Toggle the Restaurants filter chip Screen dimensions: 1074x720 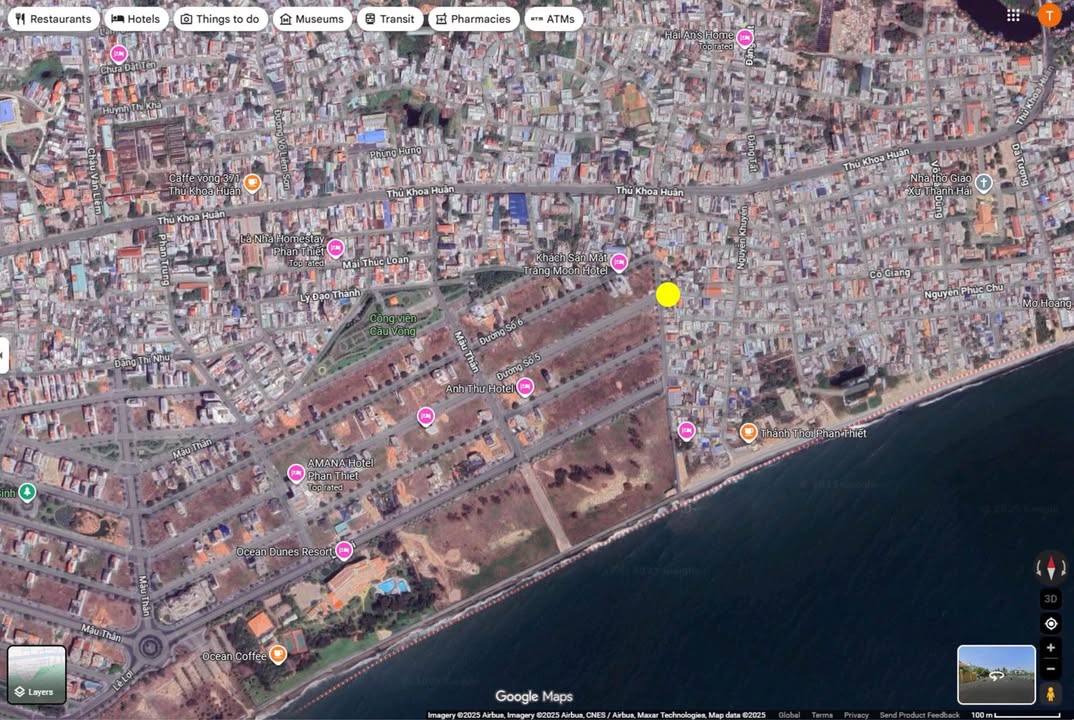[x=53, y=18]
